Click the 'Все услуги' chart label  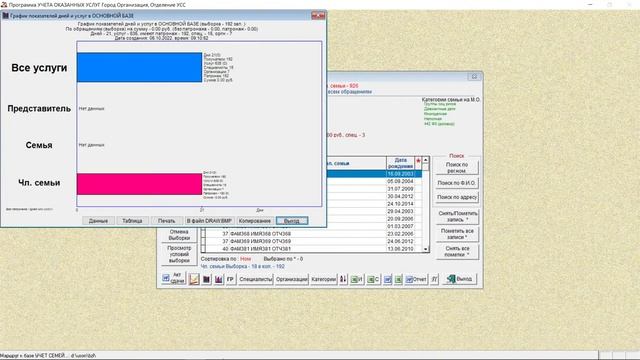click(x=39, y=68)
